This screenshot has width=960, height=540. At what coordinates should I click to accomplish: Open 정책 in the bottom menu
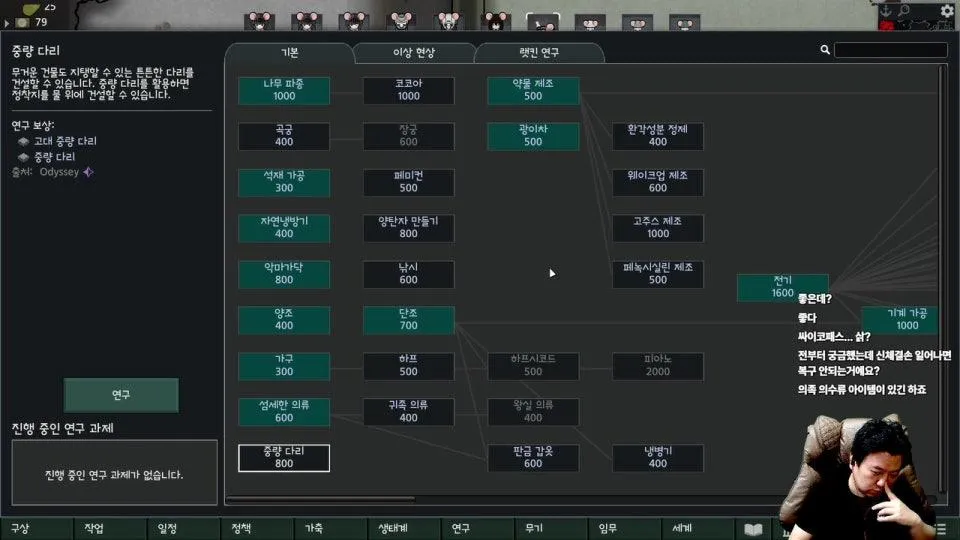tap(257, 528)
